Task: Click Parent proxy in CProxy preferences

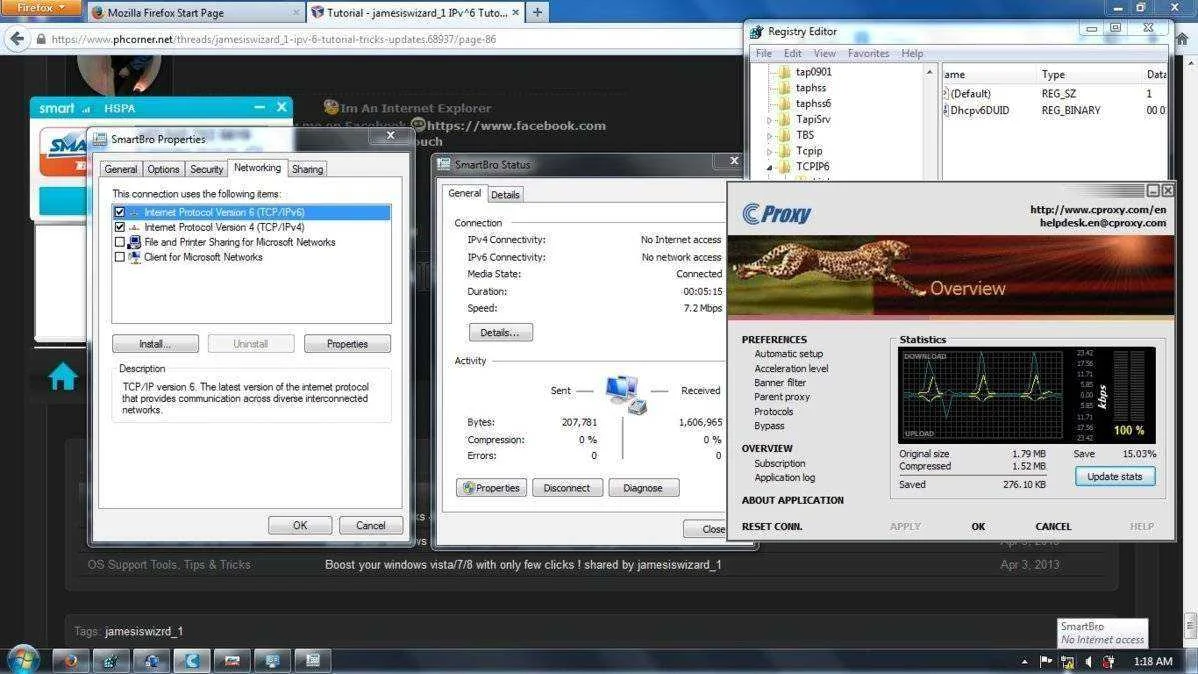Action: (x=782, y=397)
